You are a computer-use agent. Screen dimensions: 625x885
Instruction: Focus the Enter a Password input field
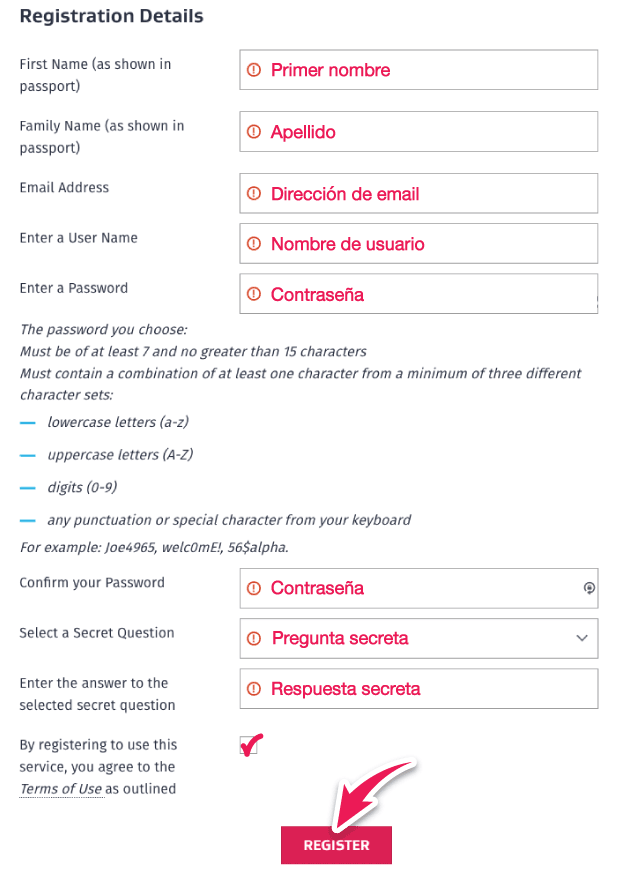418,294
